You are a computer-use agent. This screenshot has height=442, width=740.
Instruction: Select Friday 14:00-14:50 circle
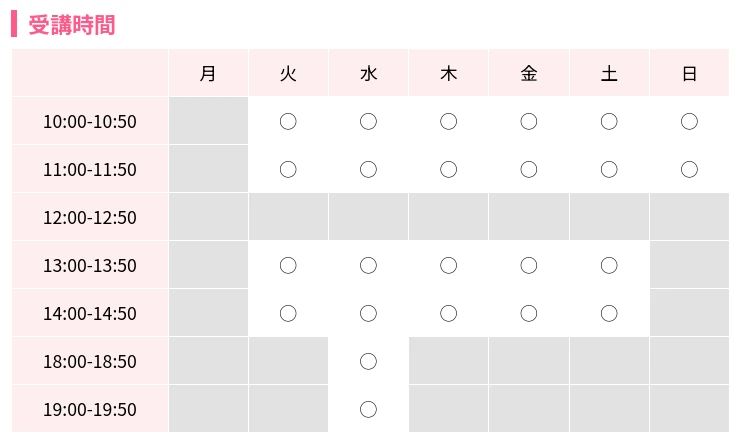click(x=529, y=313)
